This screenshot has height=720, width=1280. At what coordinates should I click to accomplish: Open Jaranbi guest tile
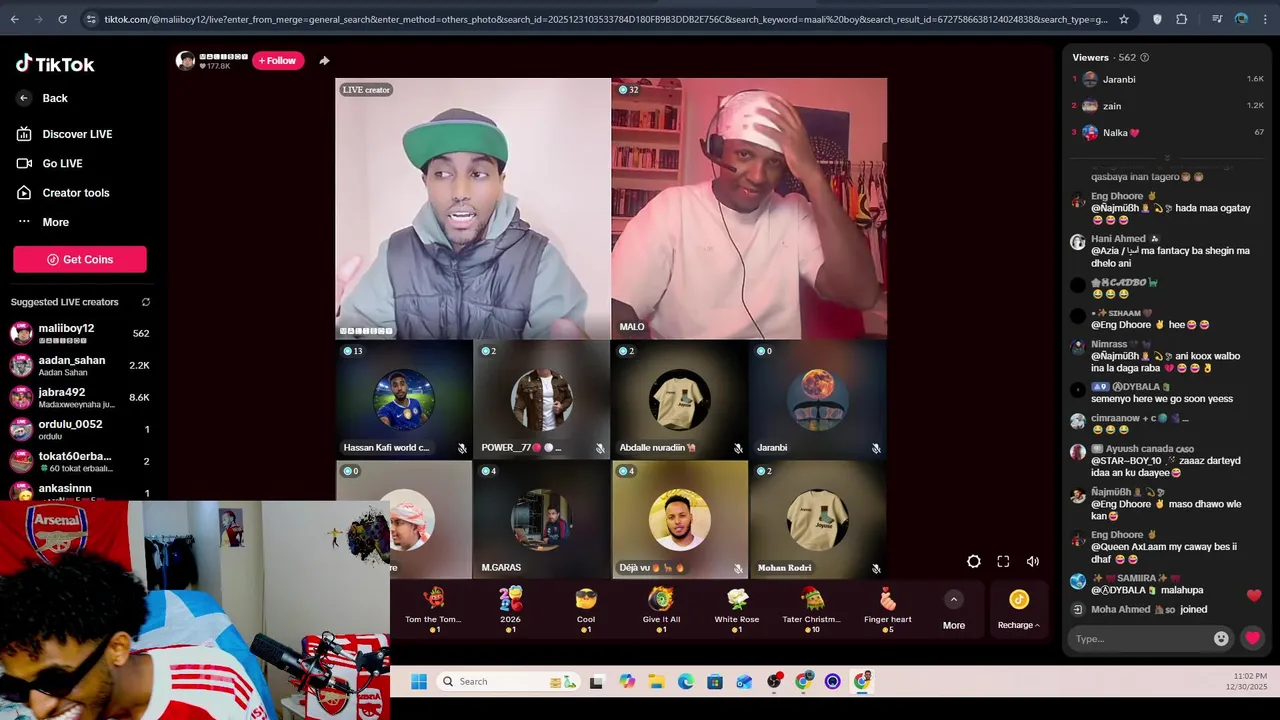pyautogui.click(x=817, y=399)
